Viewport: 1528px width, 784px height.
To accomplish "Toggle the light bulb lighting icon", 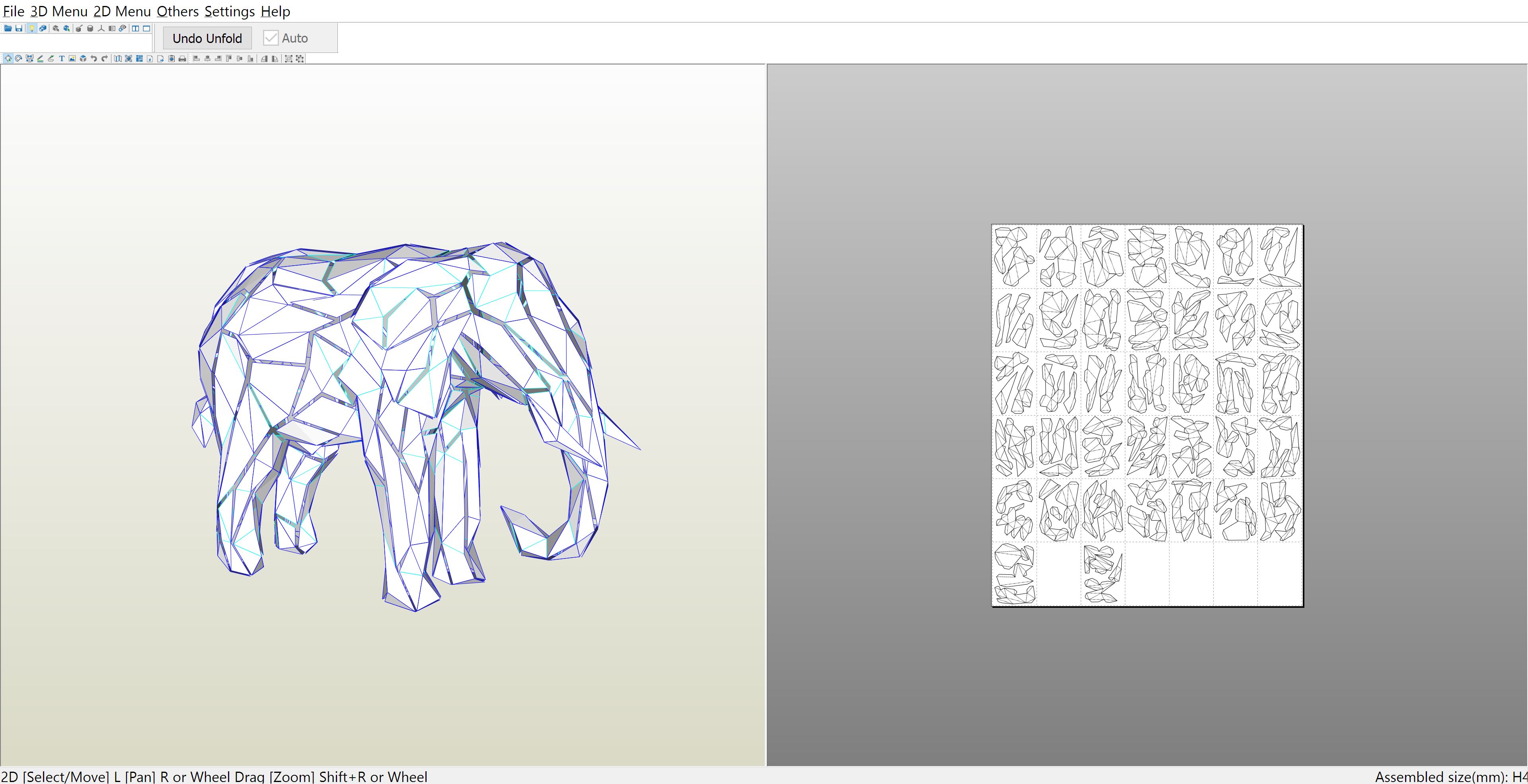I will (x=32, y=29).
